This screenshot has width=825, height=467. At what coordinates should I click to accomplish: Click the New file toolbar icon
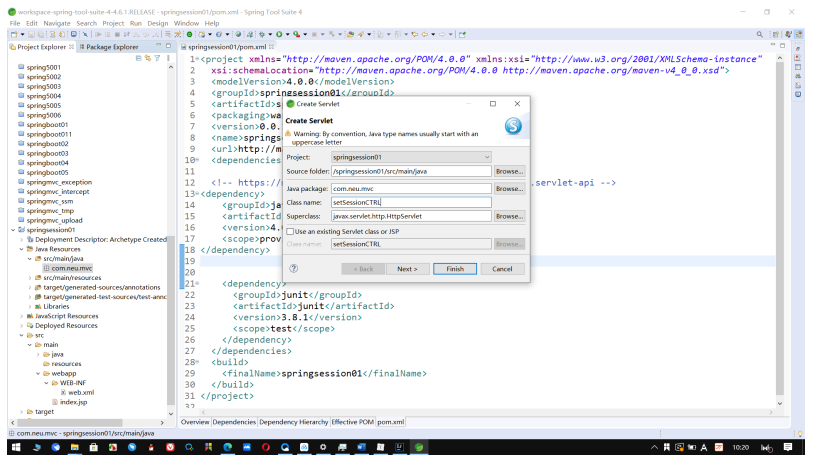point(14,35)
